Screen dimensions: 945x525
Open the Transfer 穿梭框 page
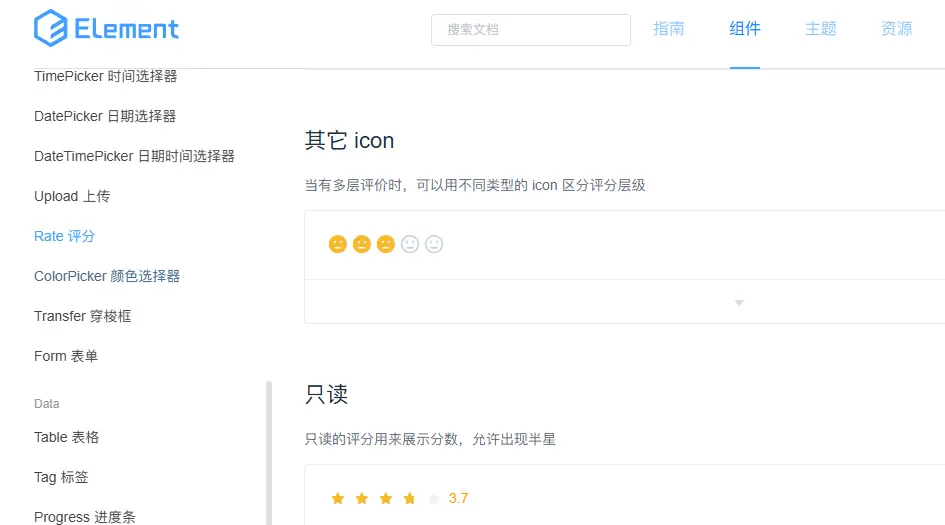point(83,316)
